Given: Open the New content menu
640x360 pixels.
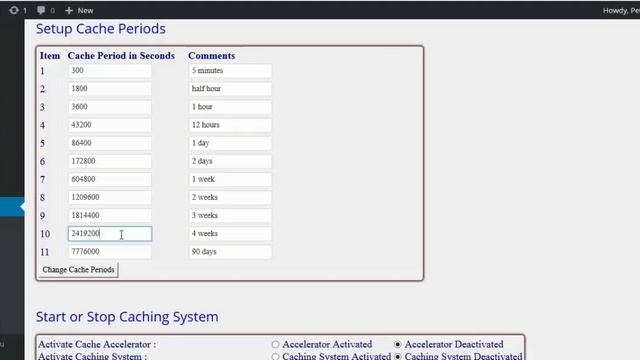Looking at the screenshot, I should (x=79, y=10).
